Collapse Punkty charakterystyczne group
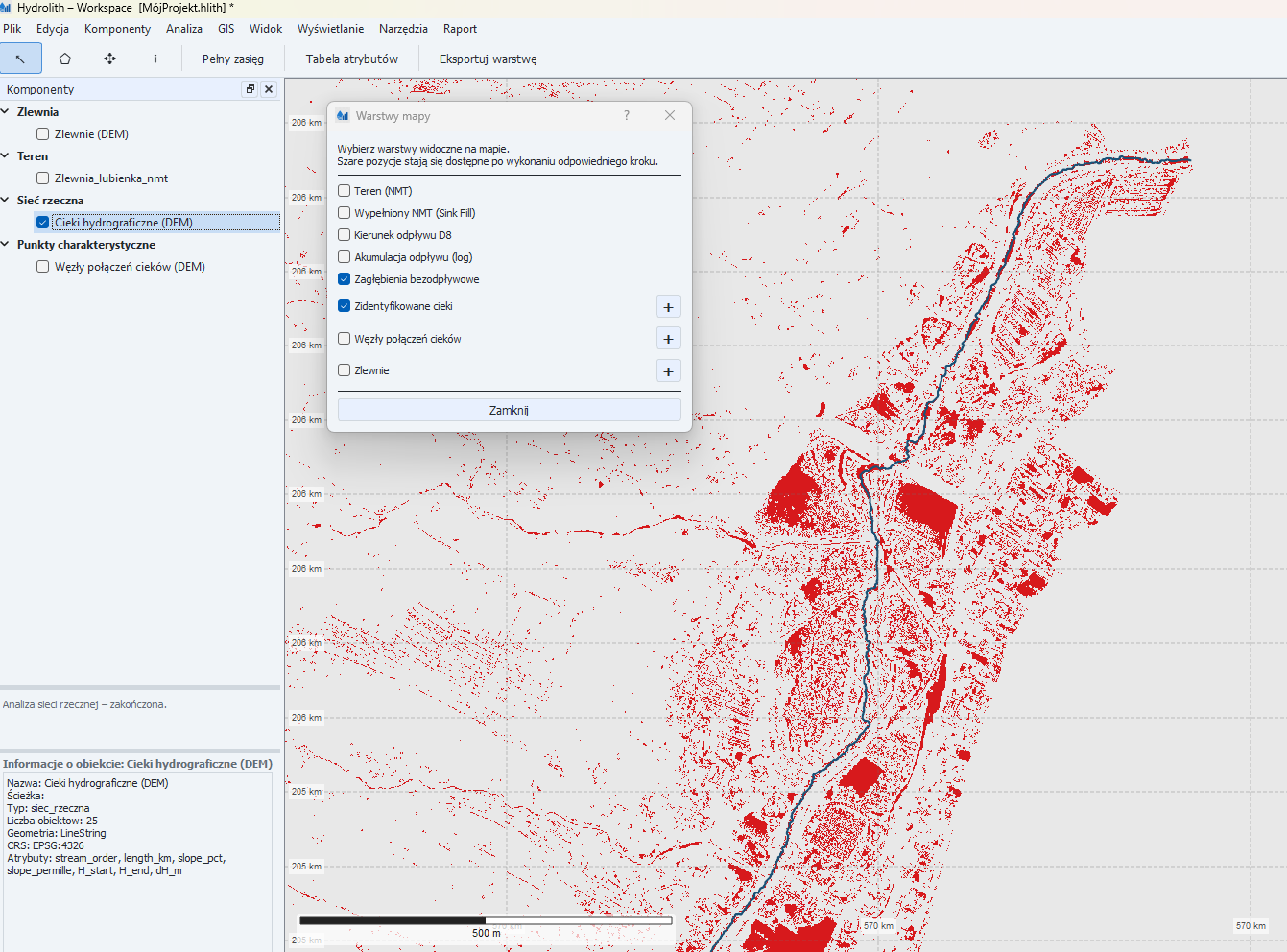Viewport: 1287px width, 952px height. pos(6,245)
